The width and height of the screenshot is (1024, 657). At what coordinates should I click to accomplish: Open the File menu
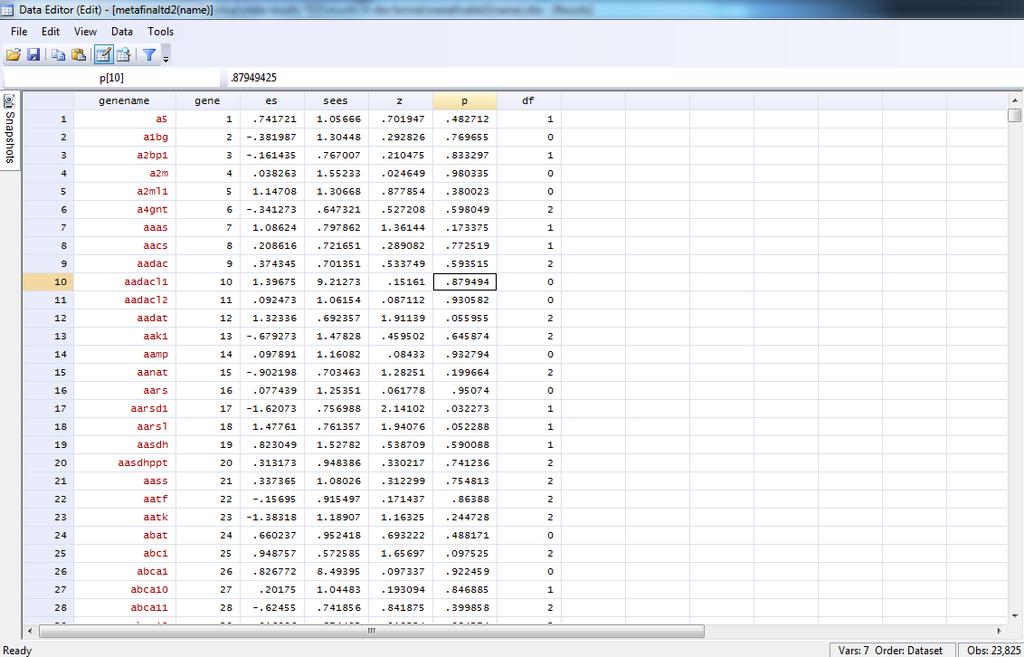point(19,31)
